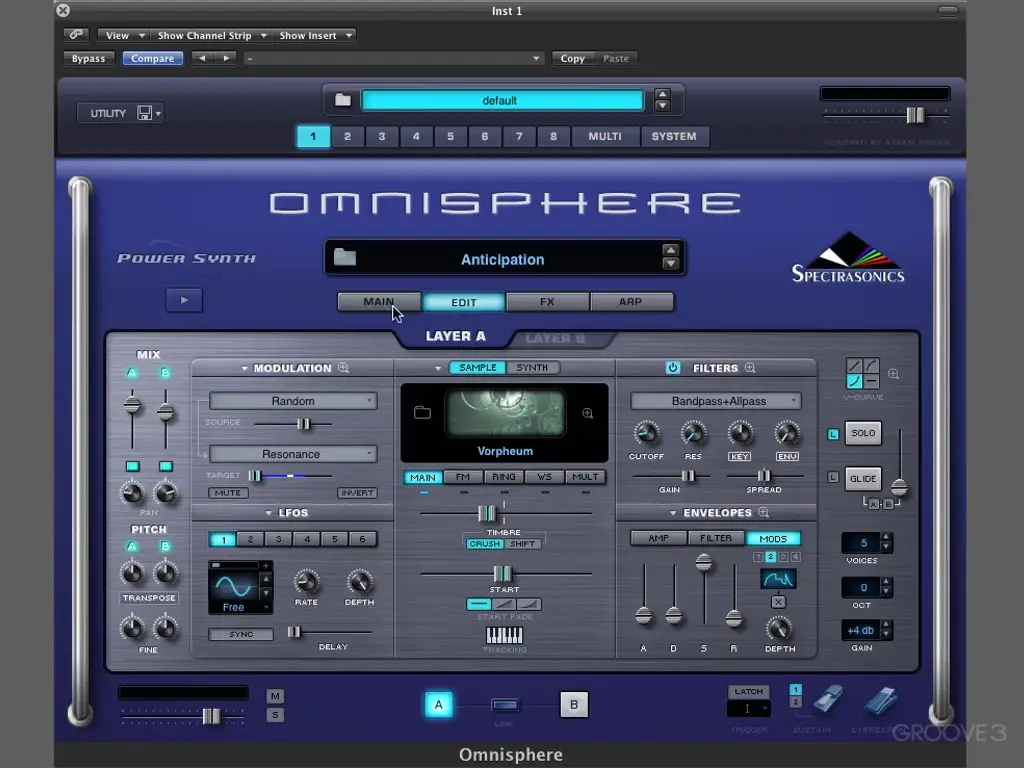Switch to the FX page tab
This screenshot has height=768, width=1024.
tap(547, 302)
